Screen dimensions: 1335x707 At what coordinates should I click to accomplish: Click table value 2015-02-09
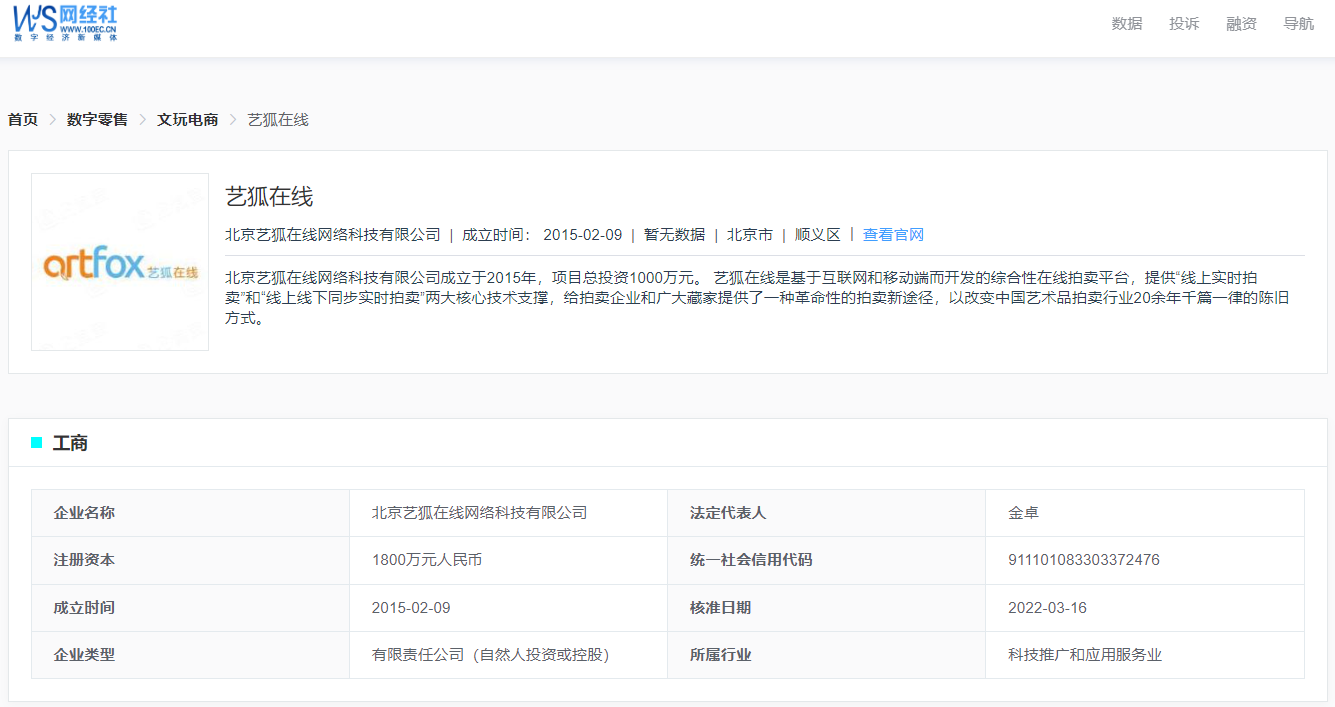click(x=411, y=608)
